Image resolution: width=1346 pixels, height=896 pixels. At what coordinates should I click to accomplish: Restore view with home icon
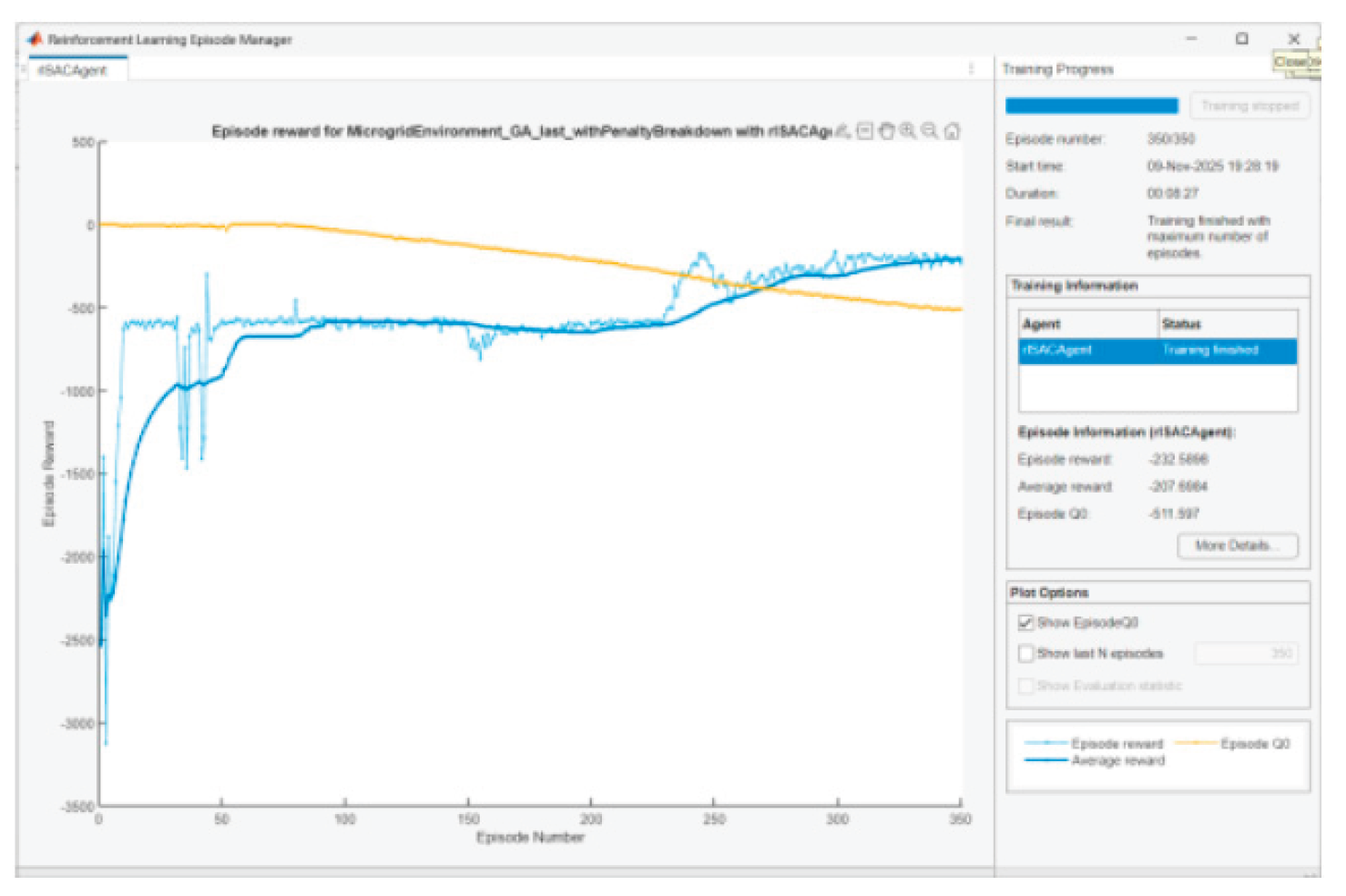[952, 131]
